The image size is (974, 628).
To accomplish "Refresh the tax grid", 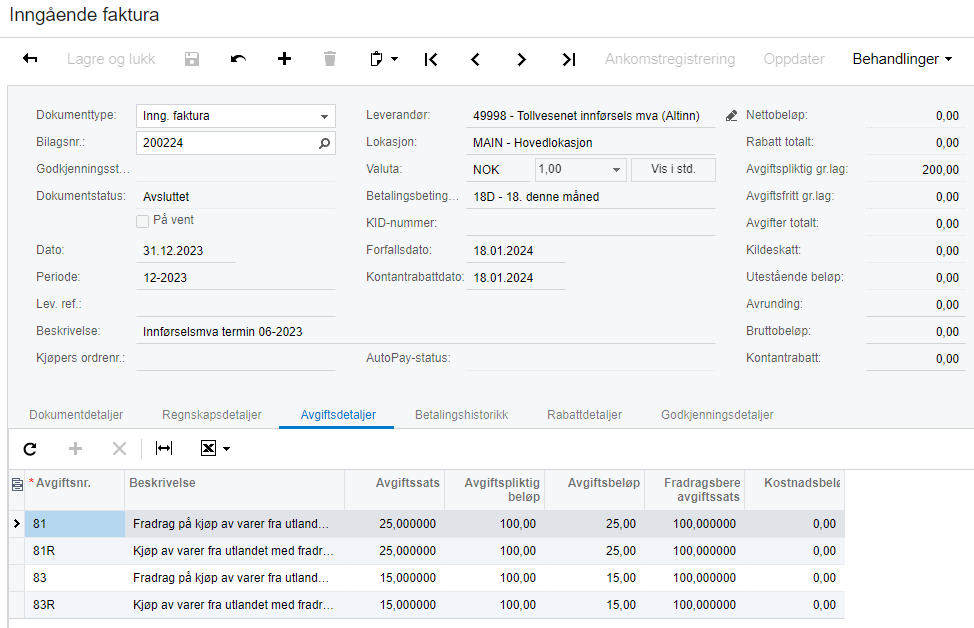I will point(30,448).
